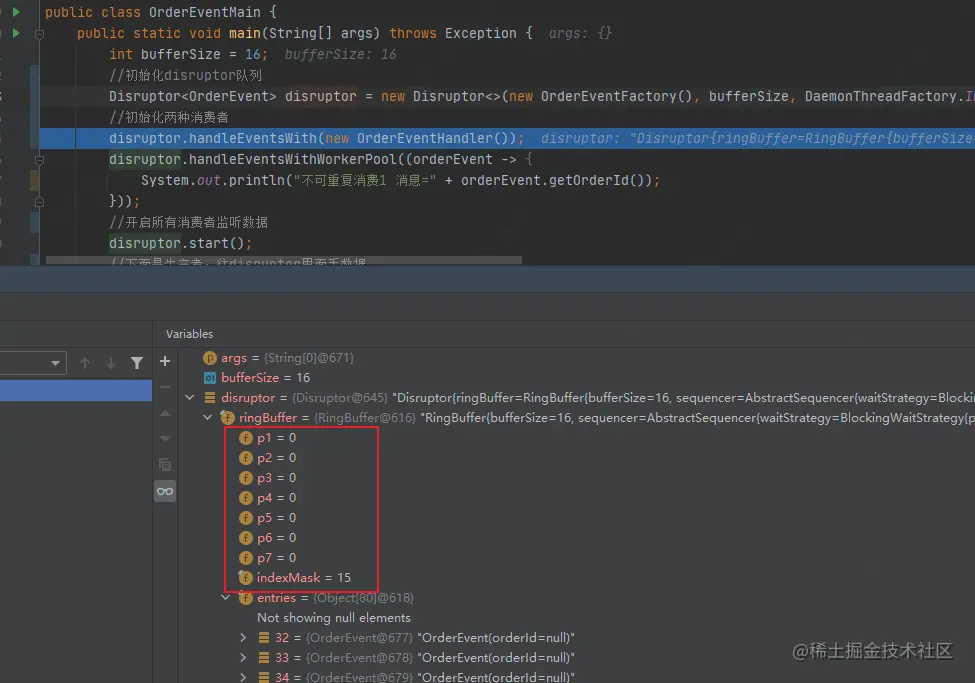Click the field icon beside p2
Image resolution: width=975 pixels, height=683 pixels.
coord(246,458)
